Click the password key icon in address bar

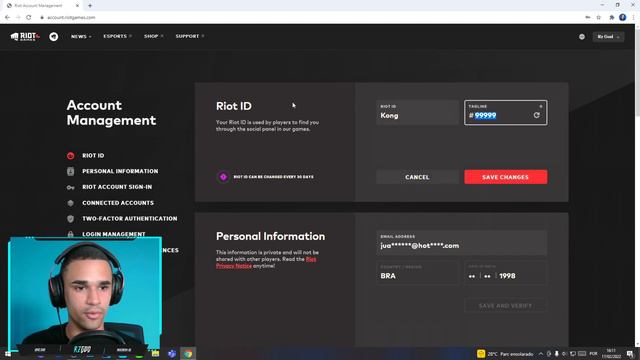(587, 18)
